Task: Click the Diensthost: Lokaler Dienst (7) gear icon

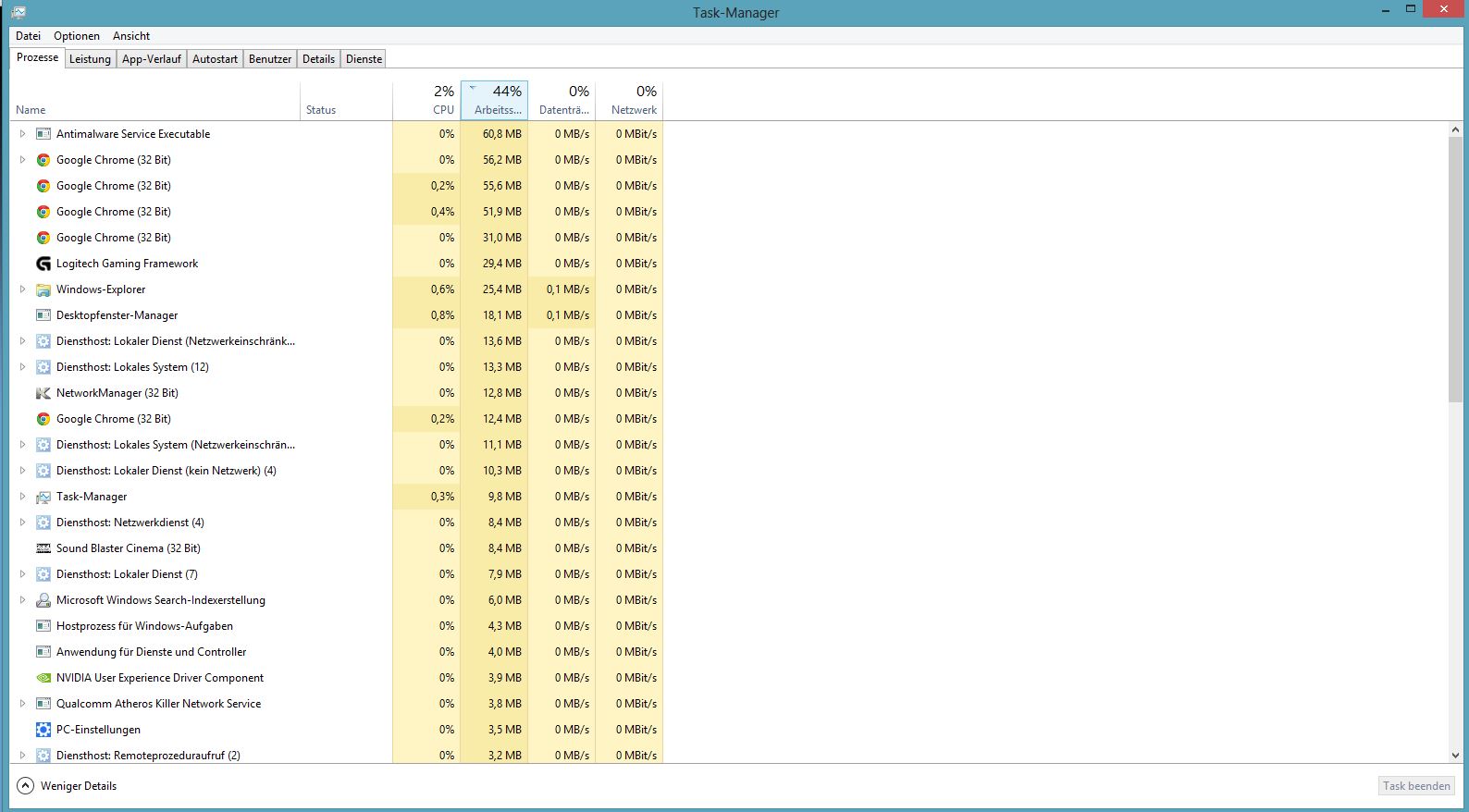Action: pyautogui.click(x=43, y=574)
